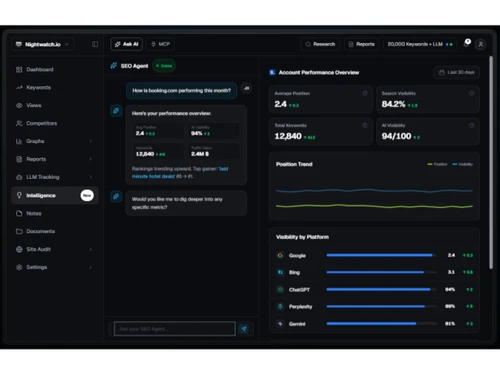Click the Graphs bar chart icon

coord(19,141)
